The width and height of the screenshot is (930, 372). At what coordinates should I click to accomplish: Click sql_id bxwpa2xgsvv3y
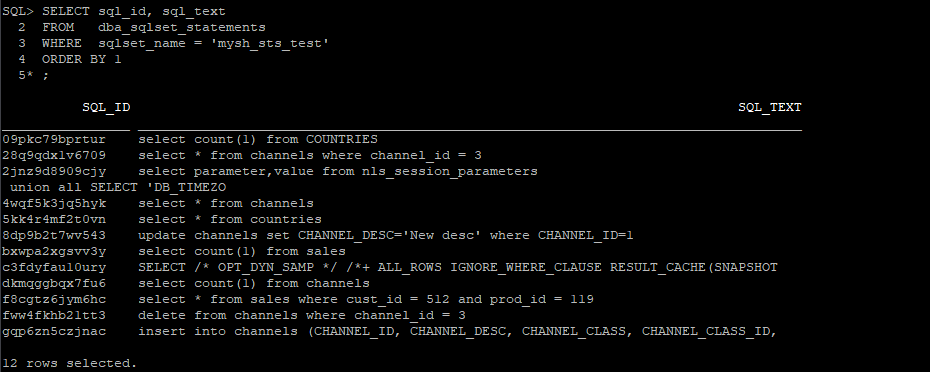point(54,252)
